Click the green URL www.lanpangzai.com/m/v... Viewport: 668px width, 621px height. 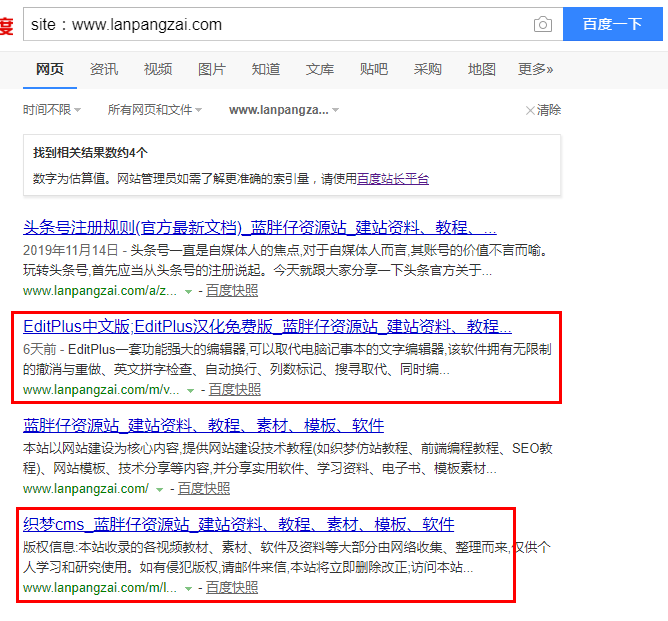[x=101, y=389]
